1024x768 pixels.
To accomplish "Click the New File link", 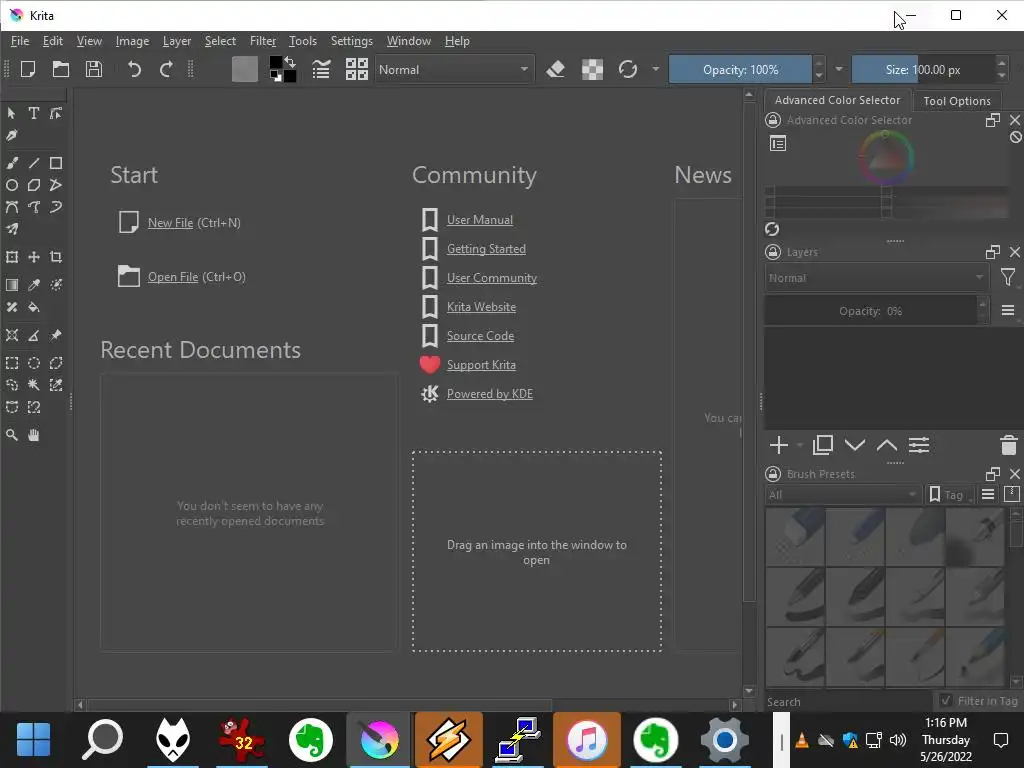I will [170, 223].
